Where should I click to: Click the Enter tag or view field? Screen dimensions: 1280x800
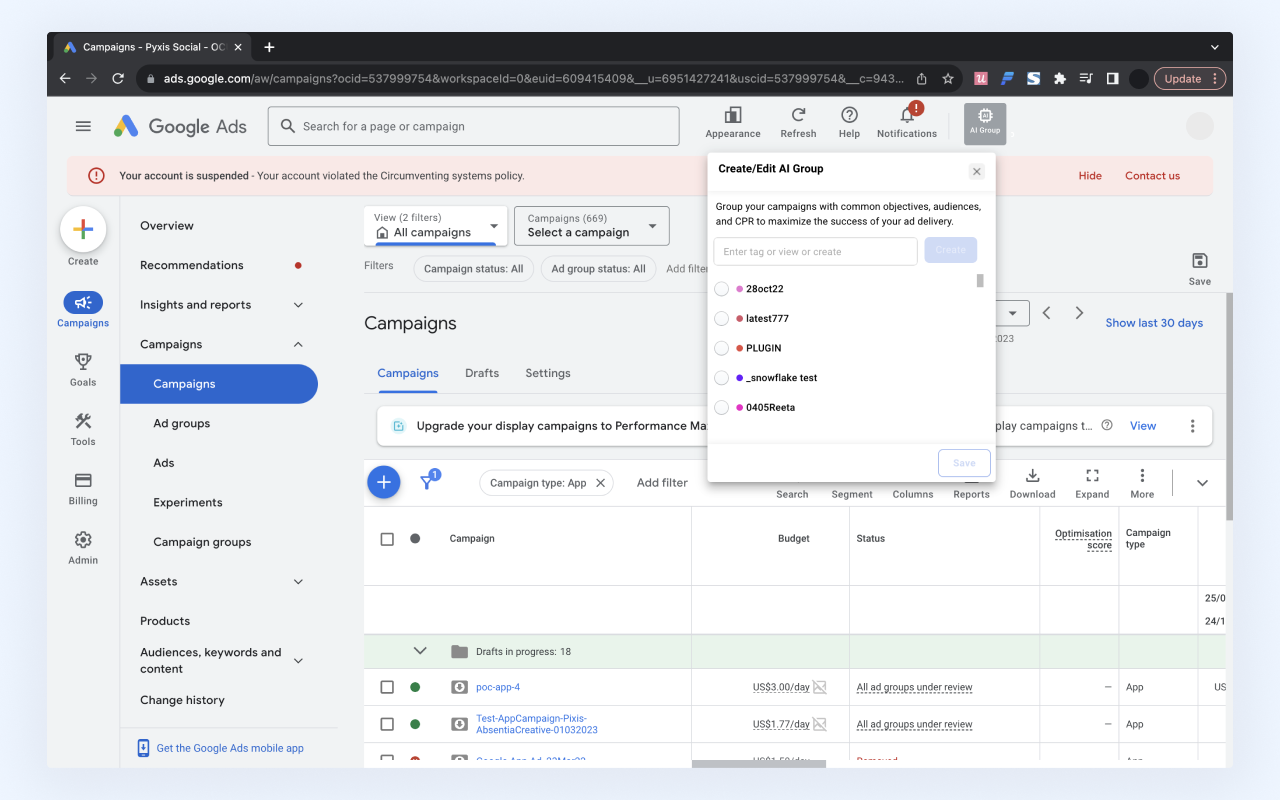815,251
